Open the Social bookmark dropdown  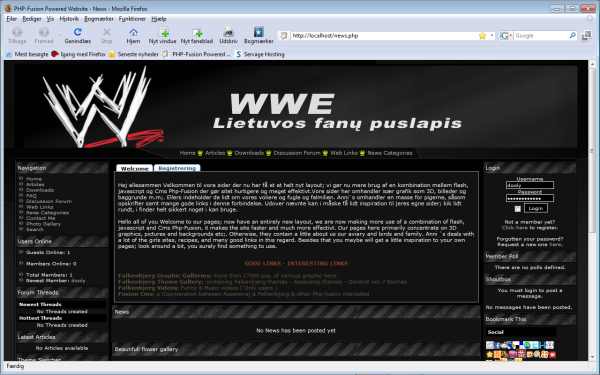[521, 332]
